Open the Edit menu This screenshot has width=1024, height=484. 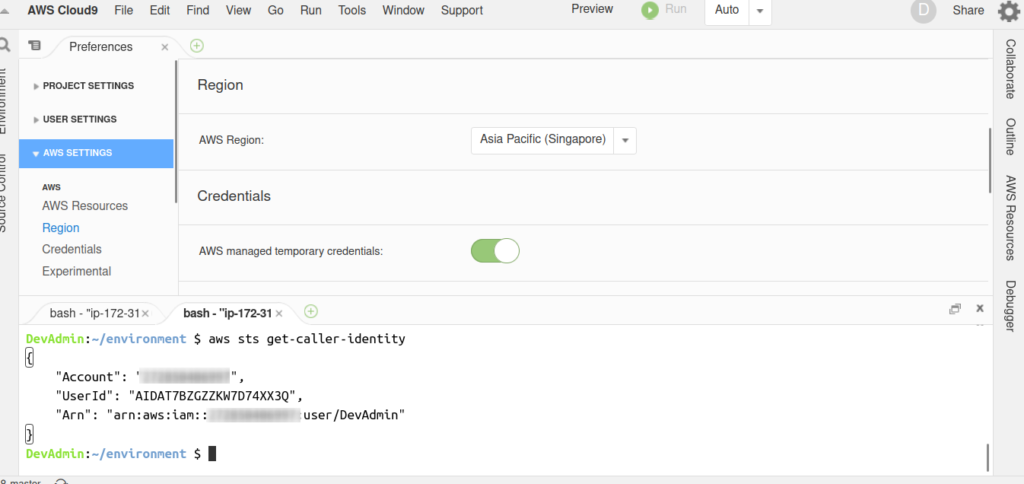click(x=159, y=10)
